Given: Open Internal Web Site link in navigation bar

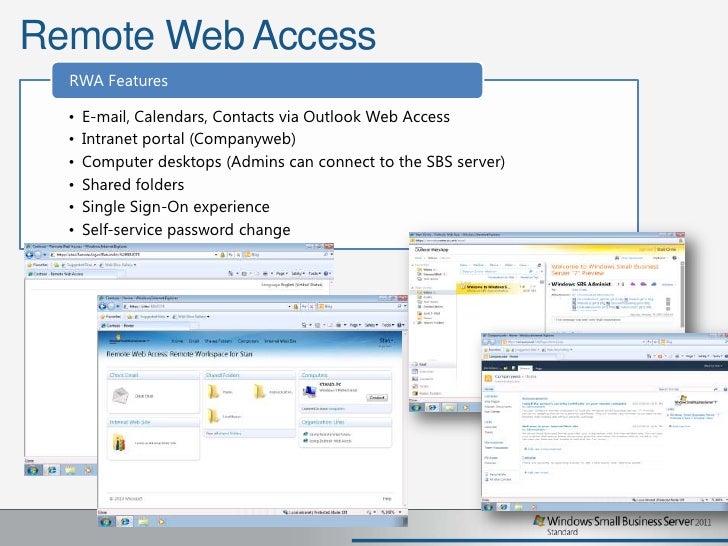Looking at the screenshot, I should pos(280,341).
